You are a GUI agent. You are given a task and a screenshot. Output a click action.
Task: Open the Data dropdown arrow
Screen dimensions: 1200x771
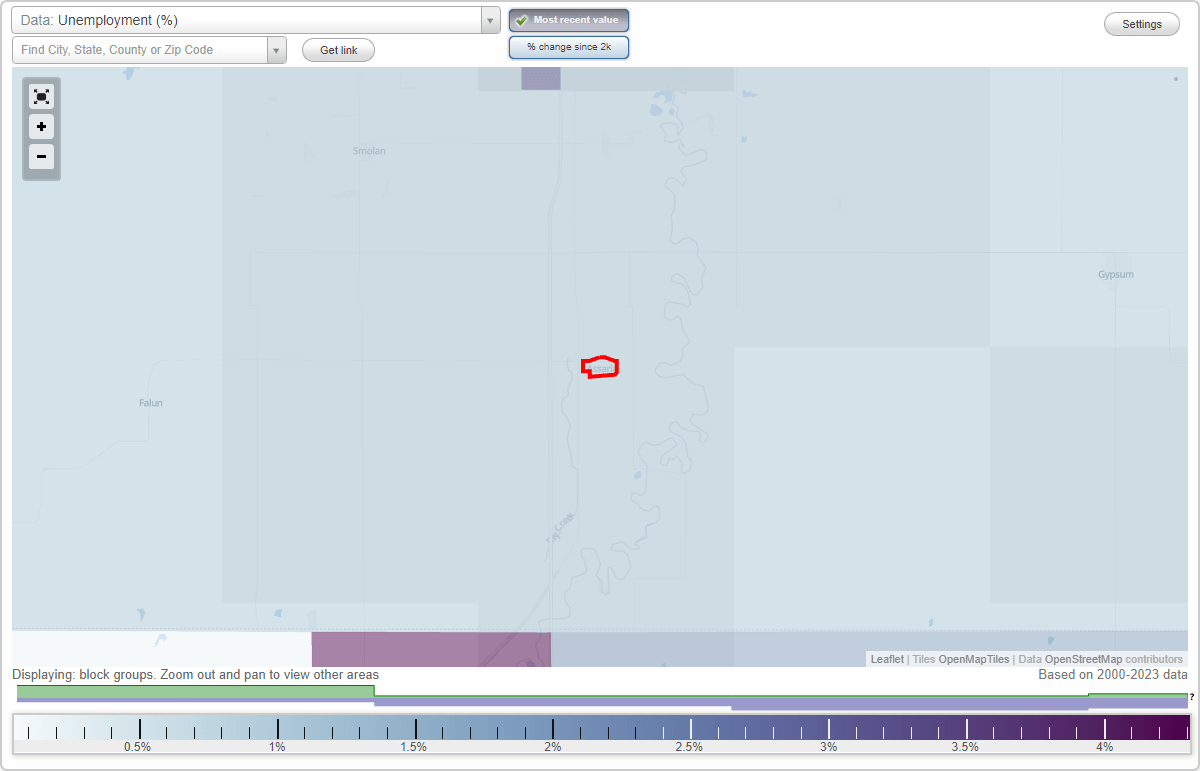tap(490, 20)
